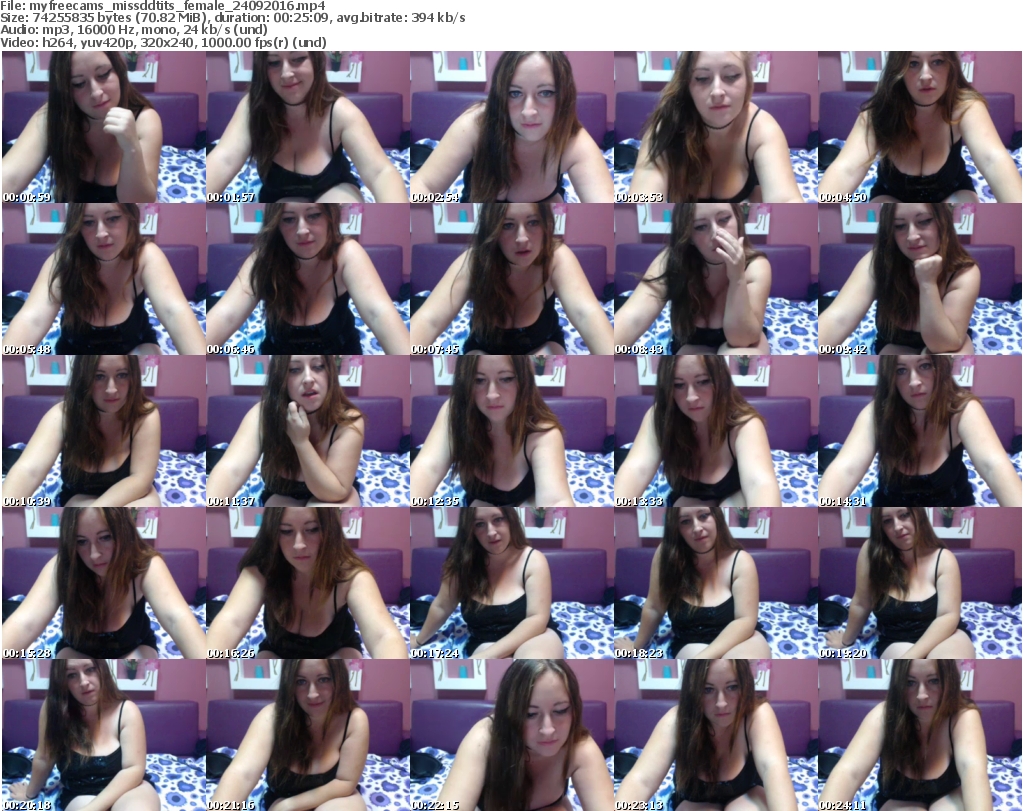Open the frame at 00:01:57

(x=308, y=127)
